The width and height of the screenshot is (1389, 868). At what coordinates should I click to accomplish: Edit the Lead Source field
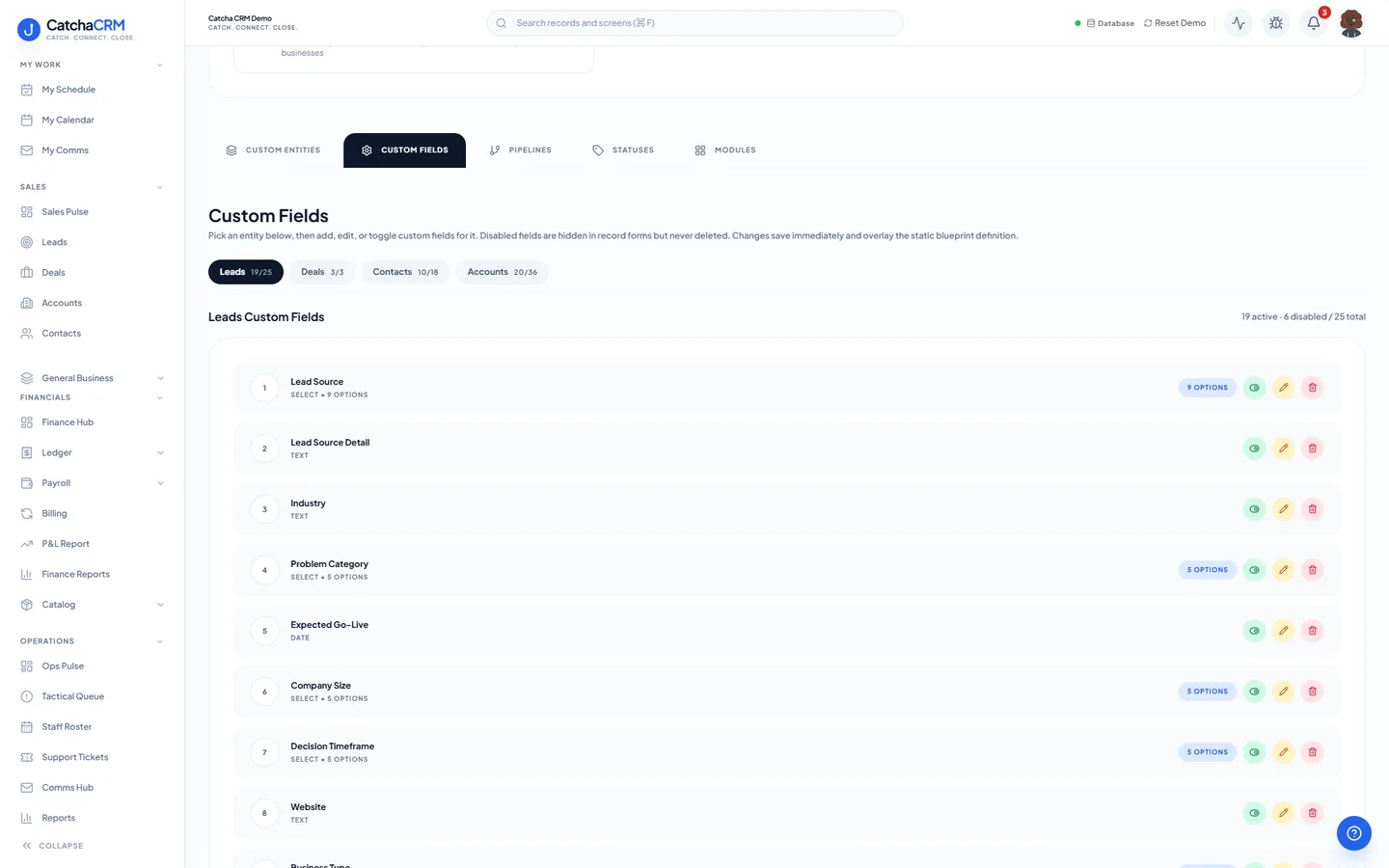pyautogui.click(x=1283, y=388)
